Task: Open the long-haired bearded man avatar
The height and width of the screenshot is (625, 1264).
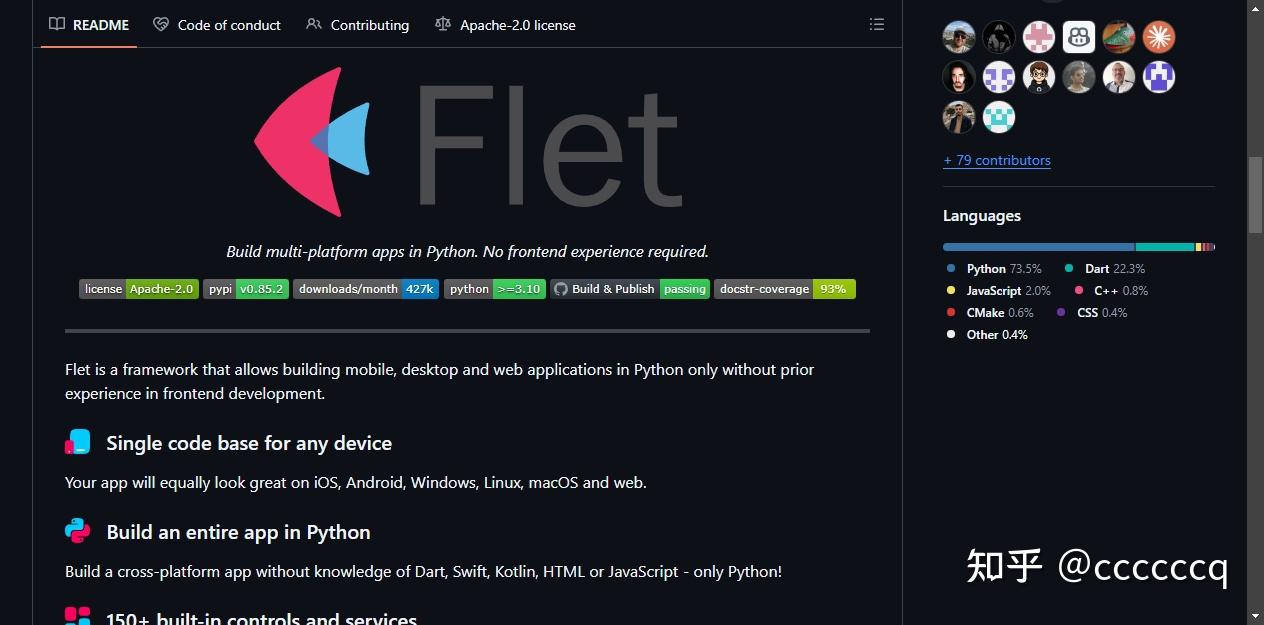Action: coord(959,77)
